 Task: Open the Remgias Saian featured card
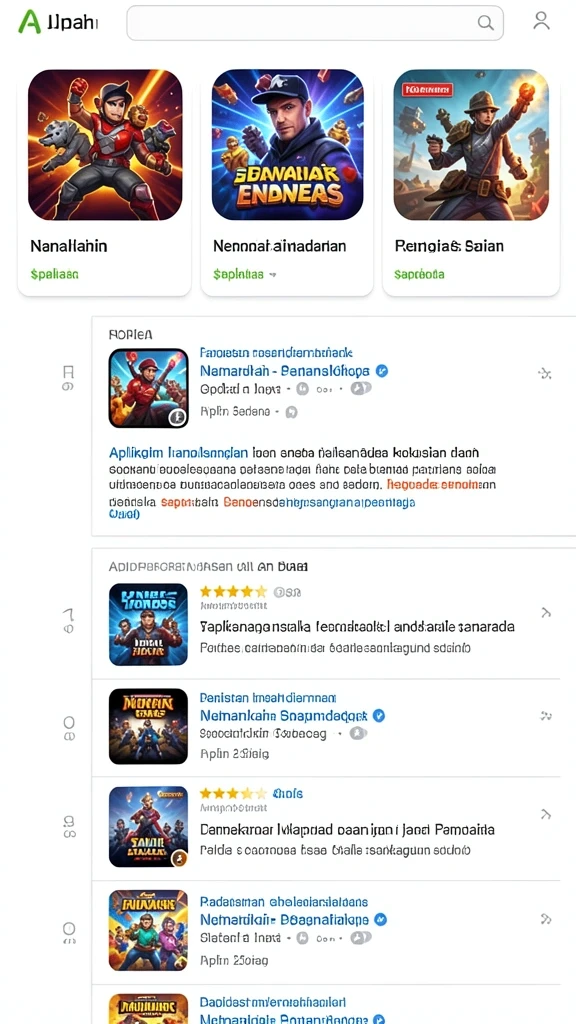(471, 183)
